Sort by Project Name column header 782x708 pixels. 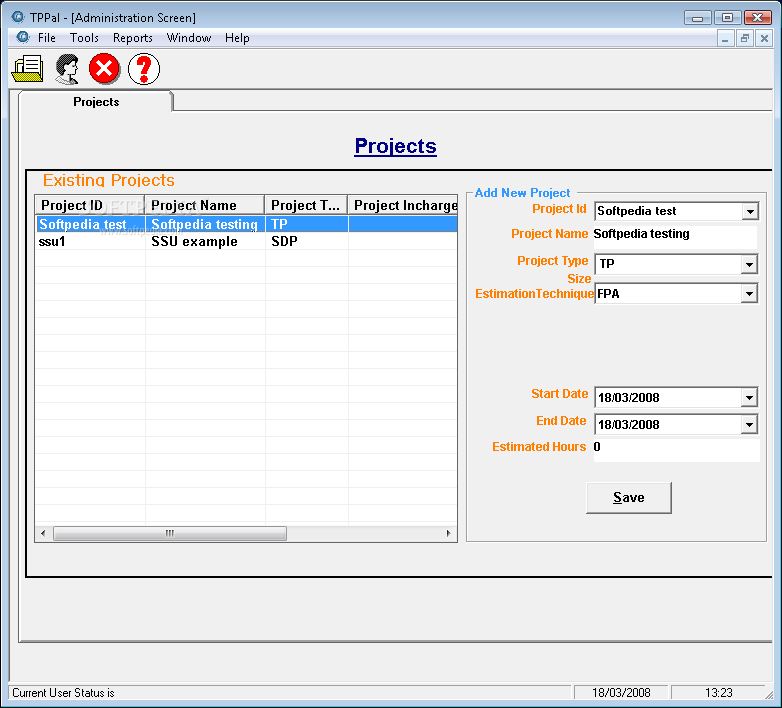coord(204,205)
